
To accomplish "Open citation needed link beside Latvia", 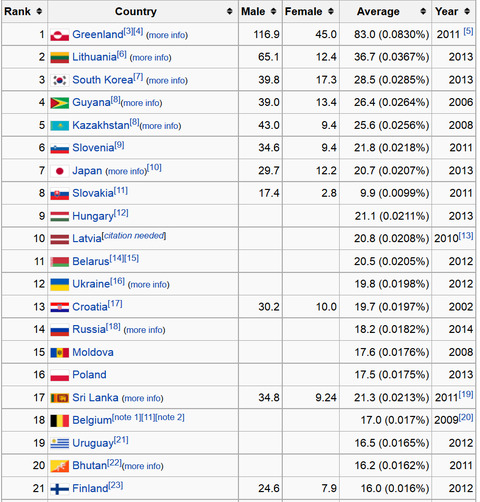I will pyautogui.click(x=134, y=236).
